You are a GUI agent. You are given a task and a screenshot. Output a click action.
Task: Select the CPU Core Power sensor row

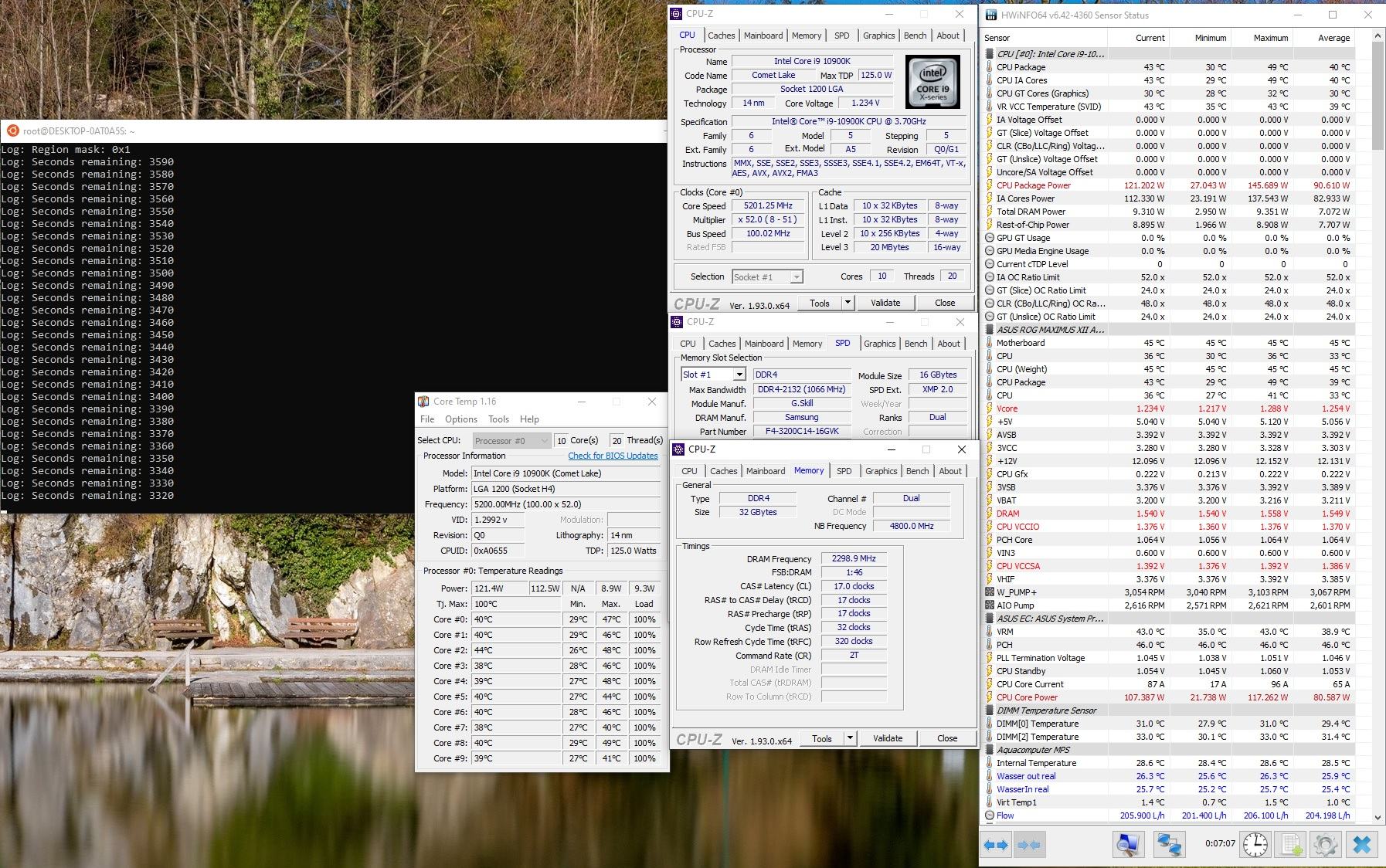[x=1169, y=697]
